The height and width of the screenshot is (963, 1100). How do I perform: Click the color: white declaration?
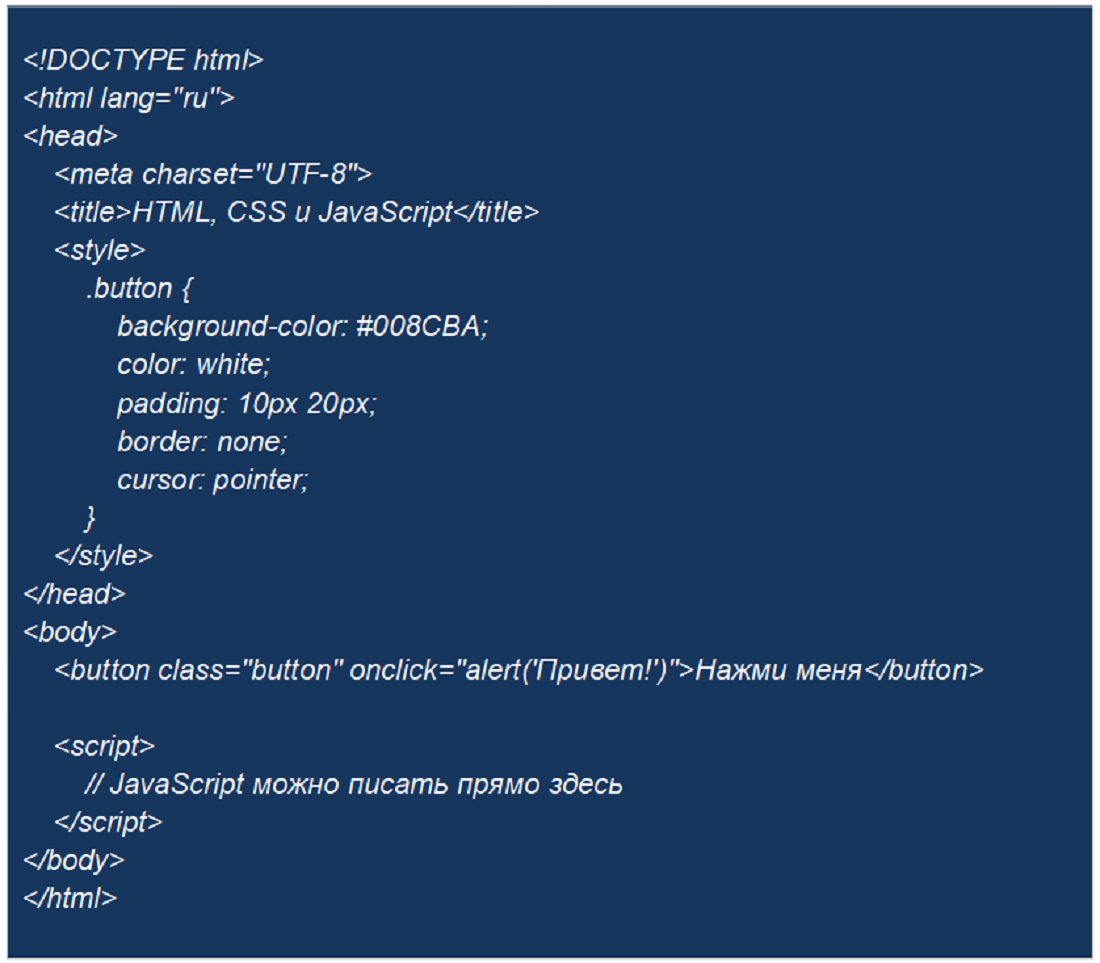[x=193, y=365]
